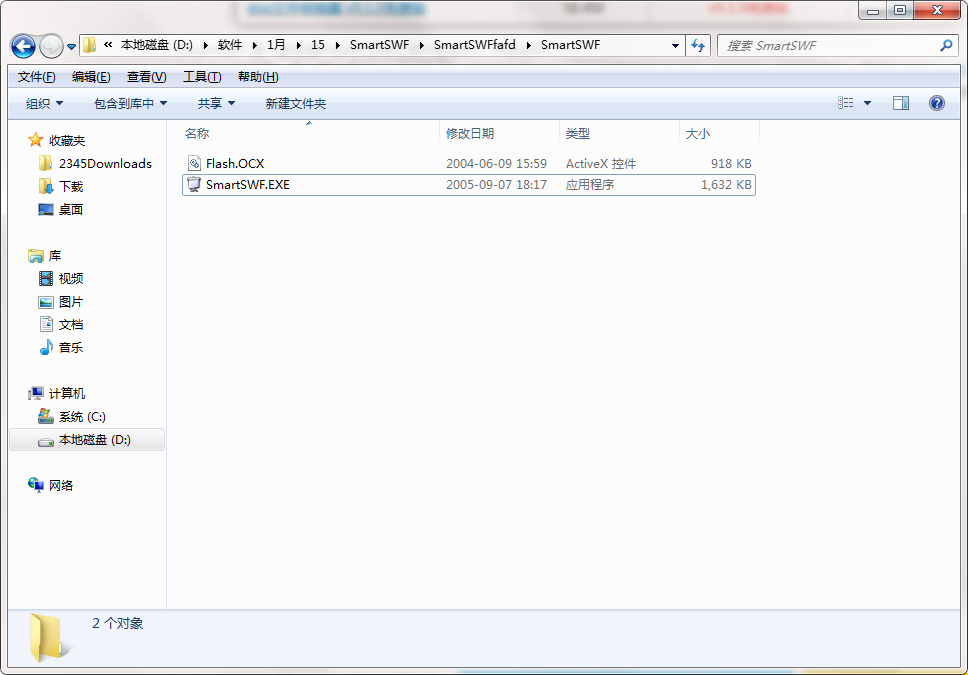Expand the view options dropdown arrow
The height and width of the screenshot is (675, 968).
point(867,103)
